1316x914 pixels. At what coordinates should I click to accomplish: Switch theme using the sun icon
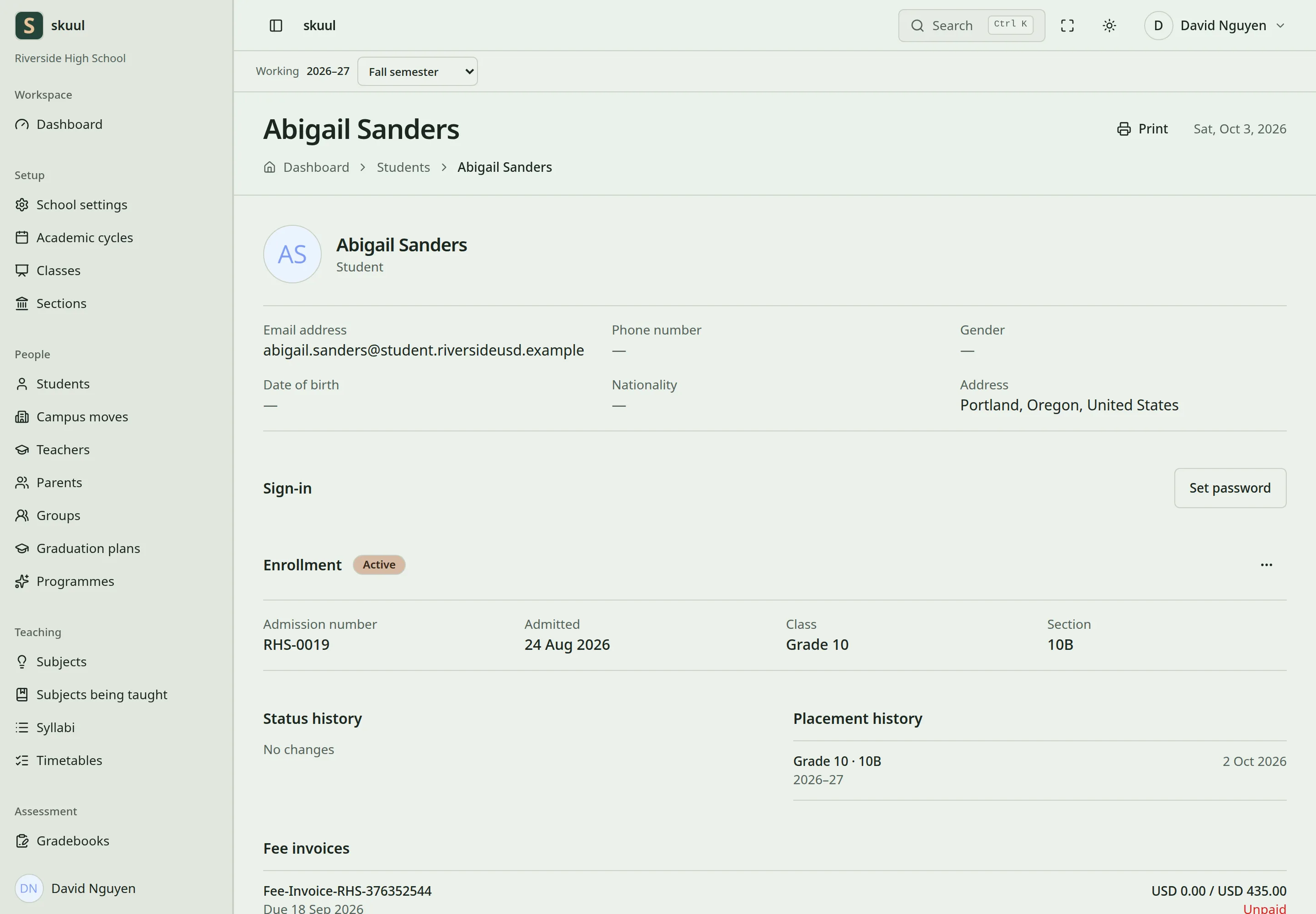click(x=1109, y=25)
